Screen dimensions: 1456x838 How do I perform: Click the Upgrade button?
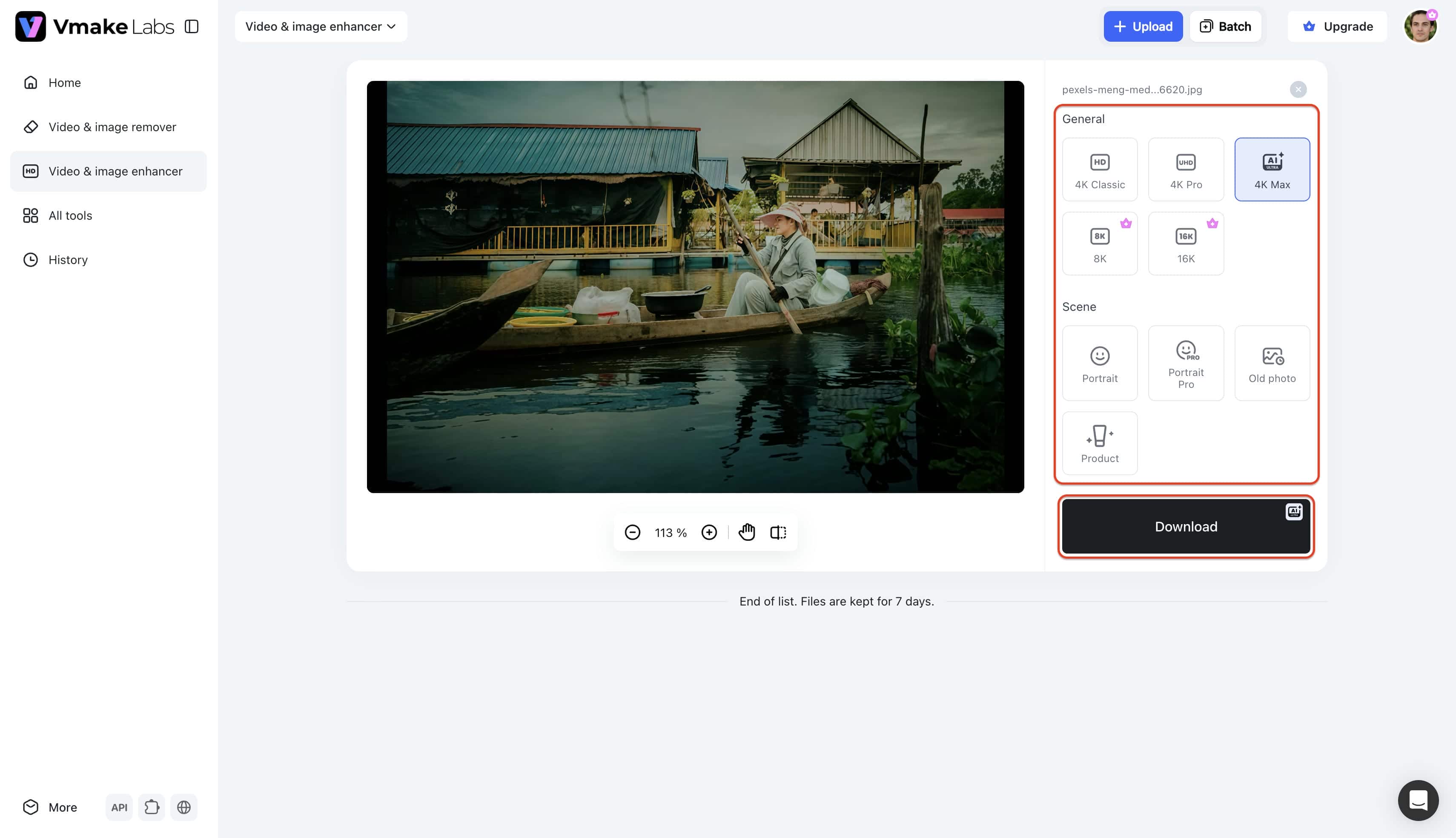(x=1338, y=26)
